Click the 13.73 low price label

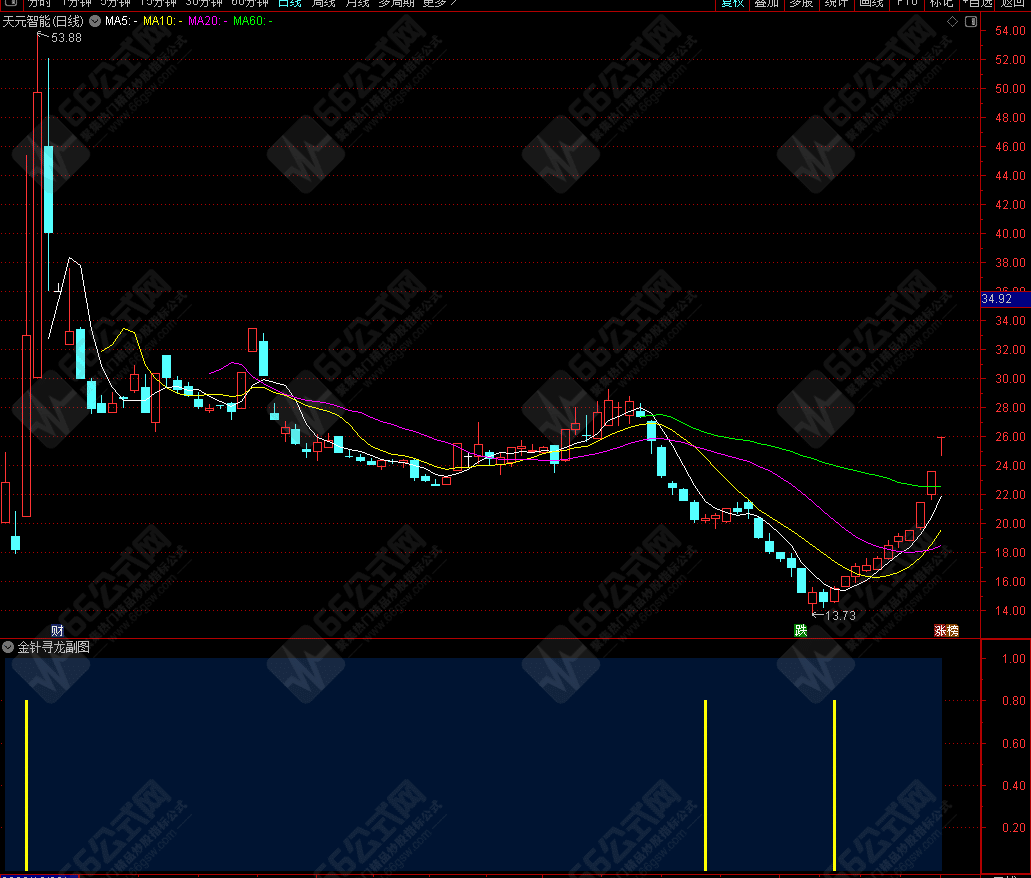(839, 616)
